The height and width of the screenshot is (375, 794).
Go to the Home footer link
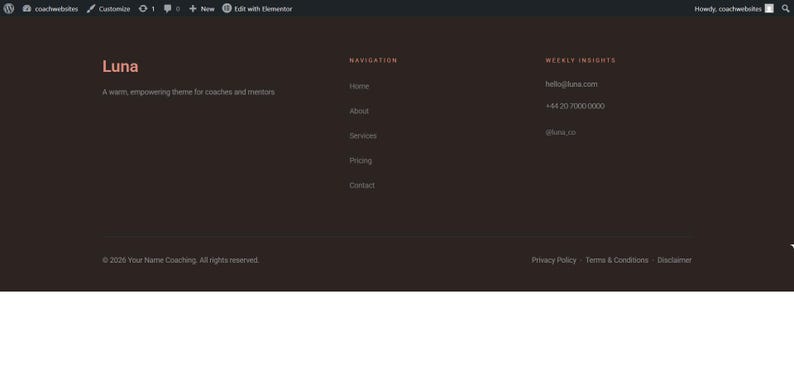pyautogui.click(x=359, y=86)
